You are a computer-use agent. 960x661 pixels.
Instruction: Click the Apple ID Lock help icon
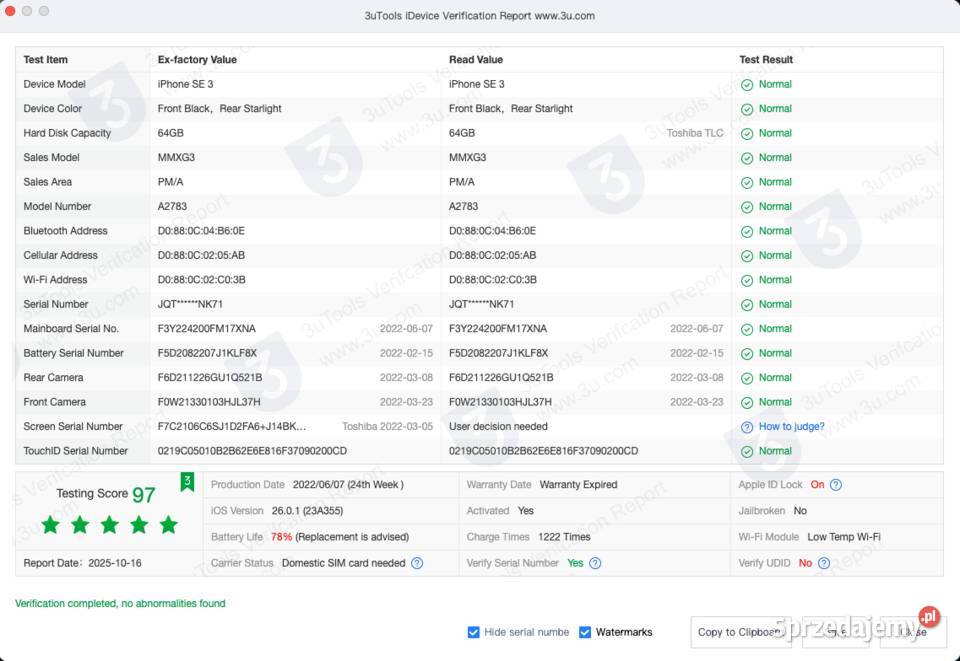[x=836, y=485]
